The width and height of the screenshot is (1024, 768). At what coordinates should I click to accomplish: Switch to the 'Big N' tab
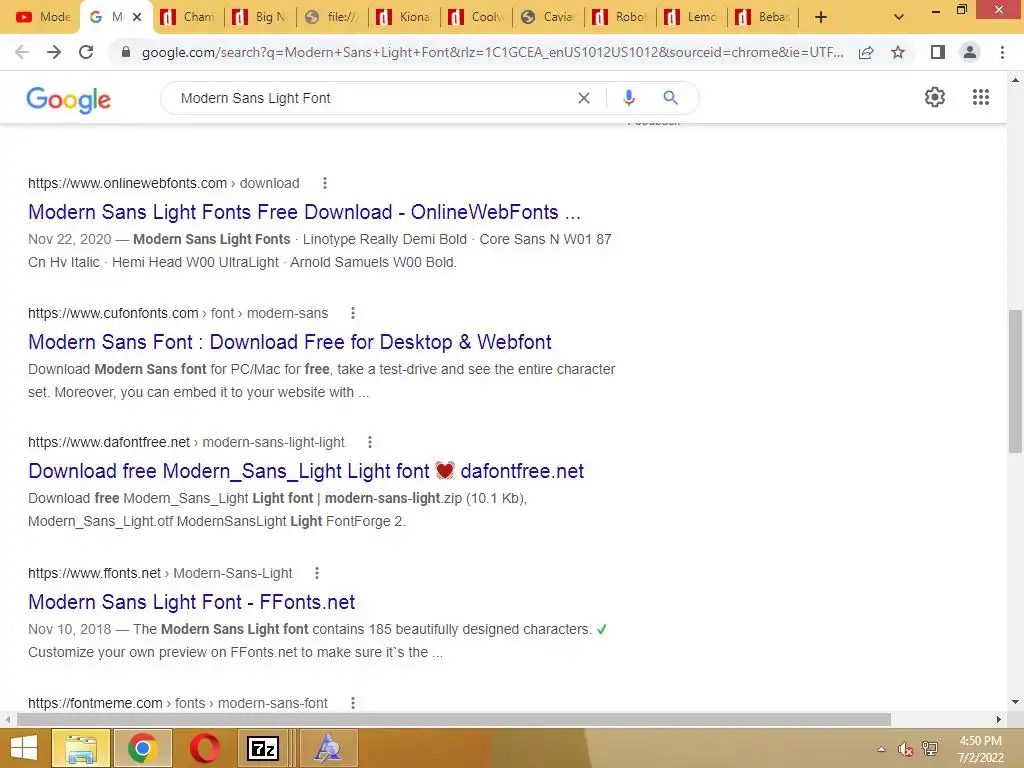point(261,17)
